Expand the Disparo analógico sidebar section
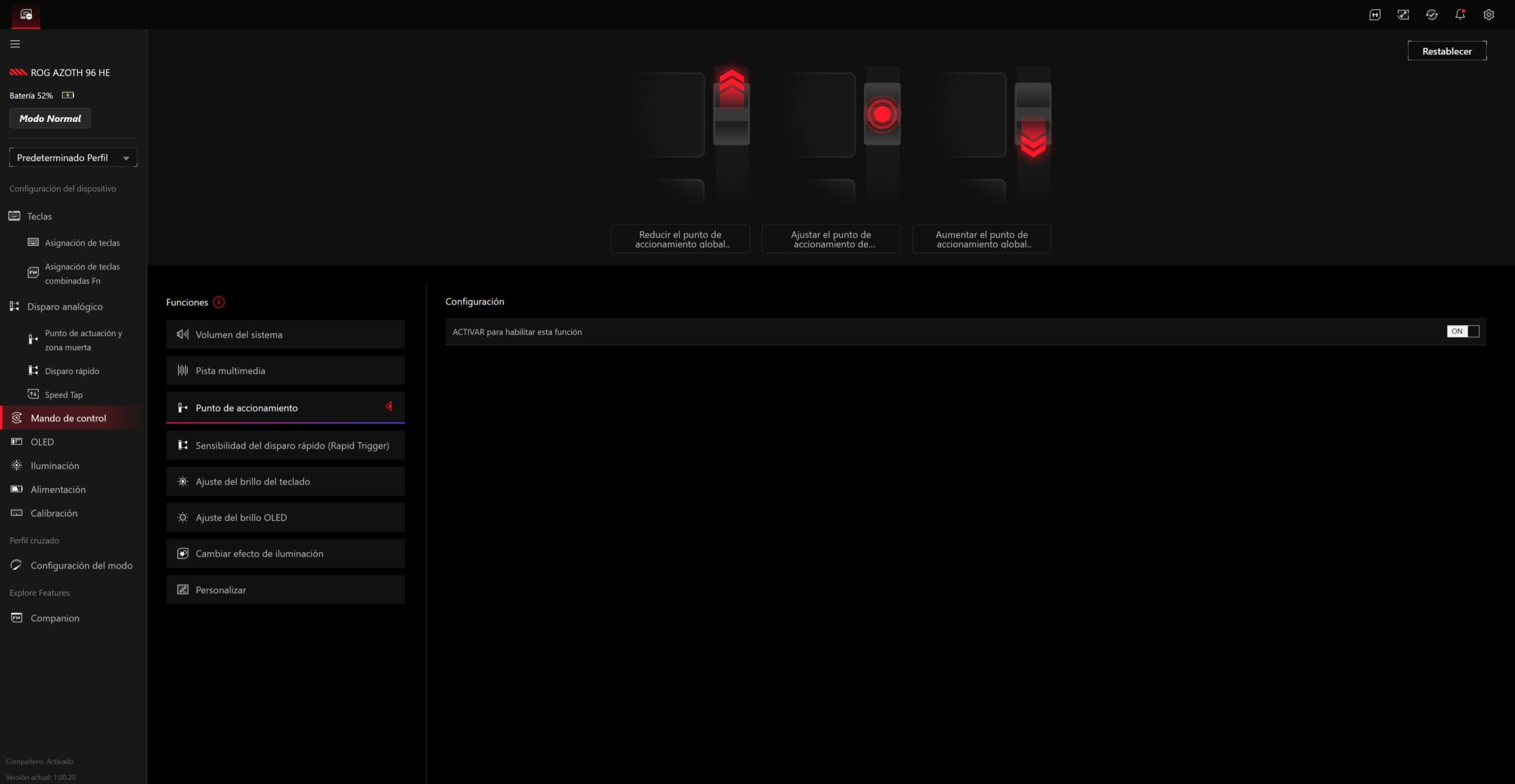1515x784 pixels. click(65, 306)
